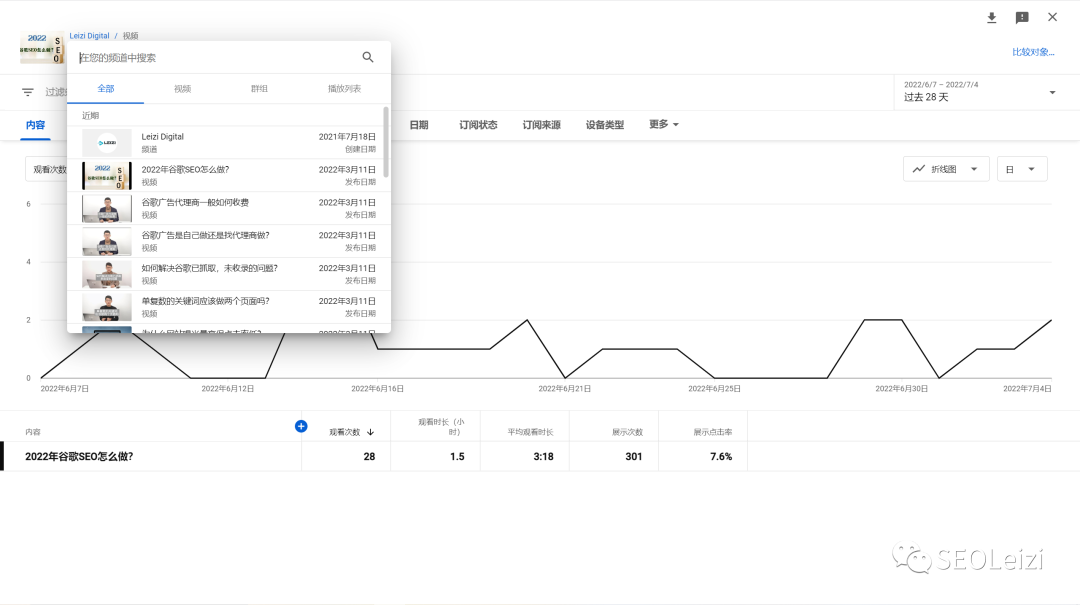Click the search magnifier icon
1080x605 pixels.
[368, 57]
